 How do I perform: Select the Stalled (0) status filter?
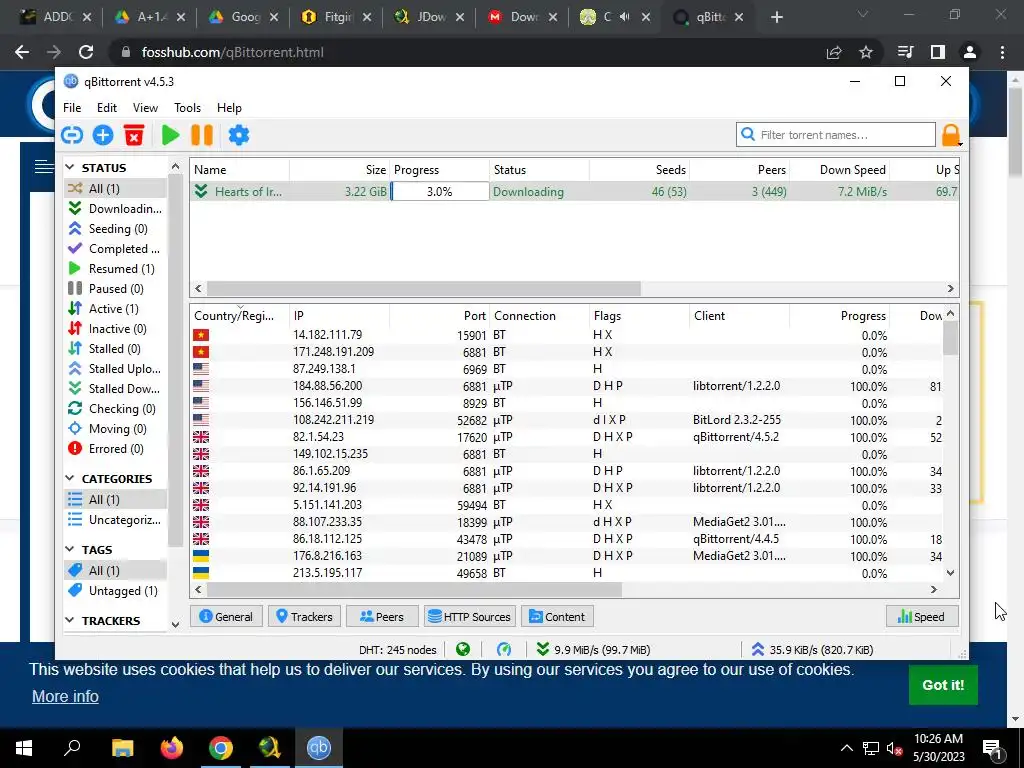(x=115, y=349)
